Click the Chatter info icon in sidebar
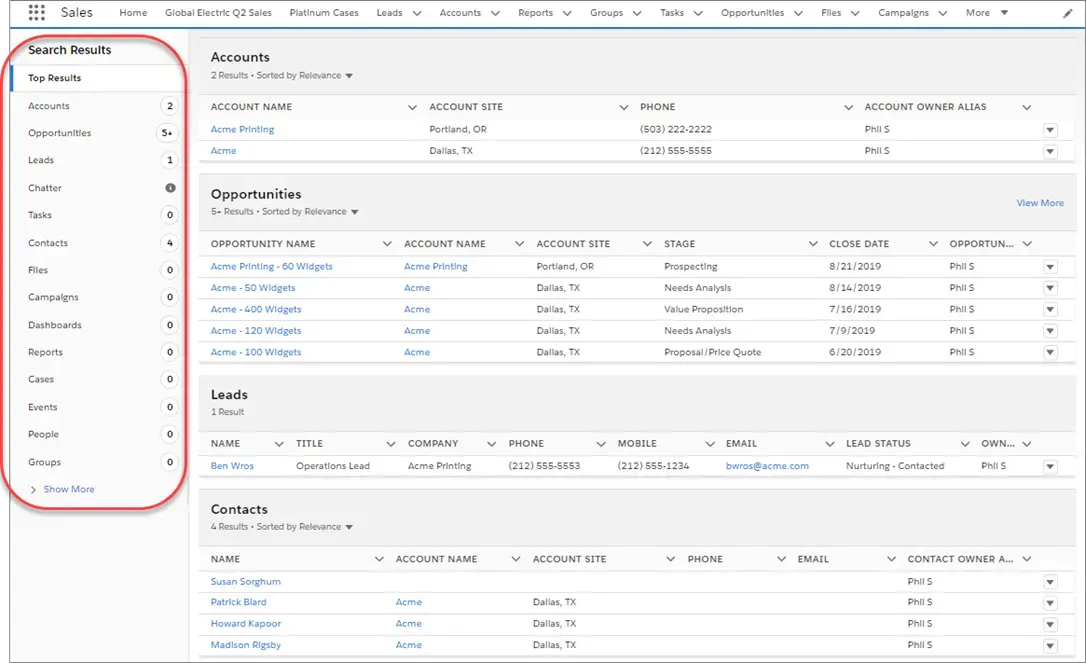Viewport: 1086px width, 663px height. (170, 188)
